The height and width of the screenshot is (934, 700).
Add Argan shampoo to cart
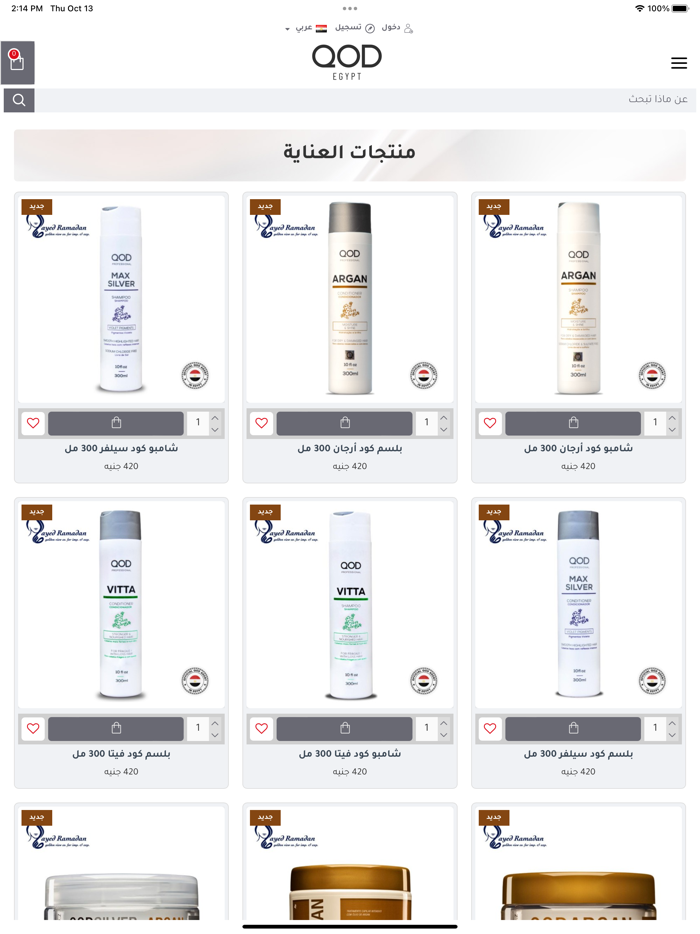pyautogui.click(x=573, y=423)
